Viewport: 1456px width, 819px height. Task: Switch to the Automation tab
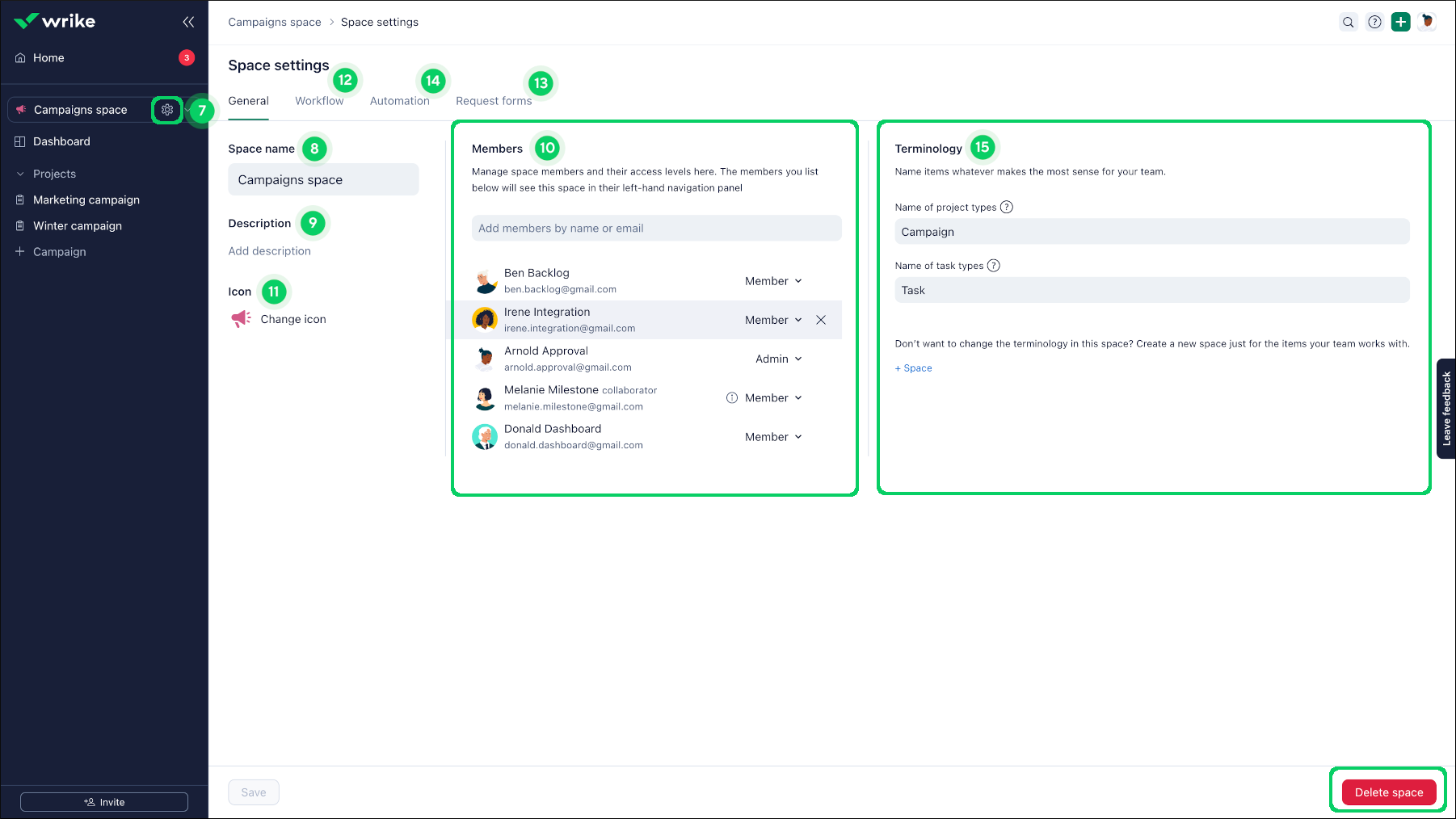[400, 101]
